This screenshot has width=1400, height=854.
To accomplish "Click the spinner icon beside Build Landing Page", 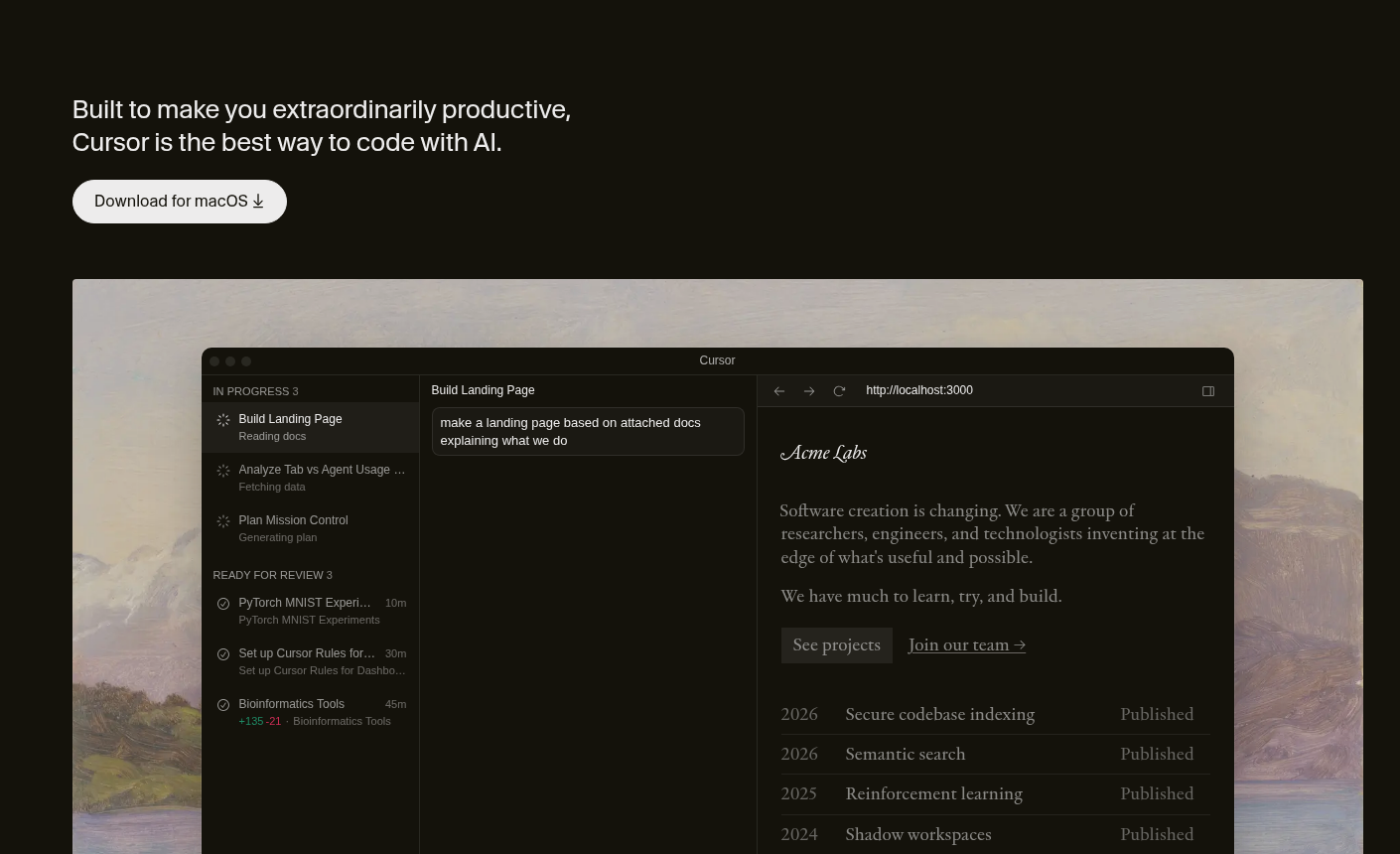I will [x=222, y=420].
